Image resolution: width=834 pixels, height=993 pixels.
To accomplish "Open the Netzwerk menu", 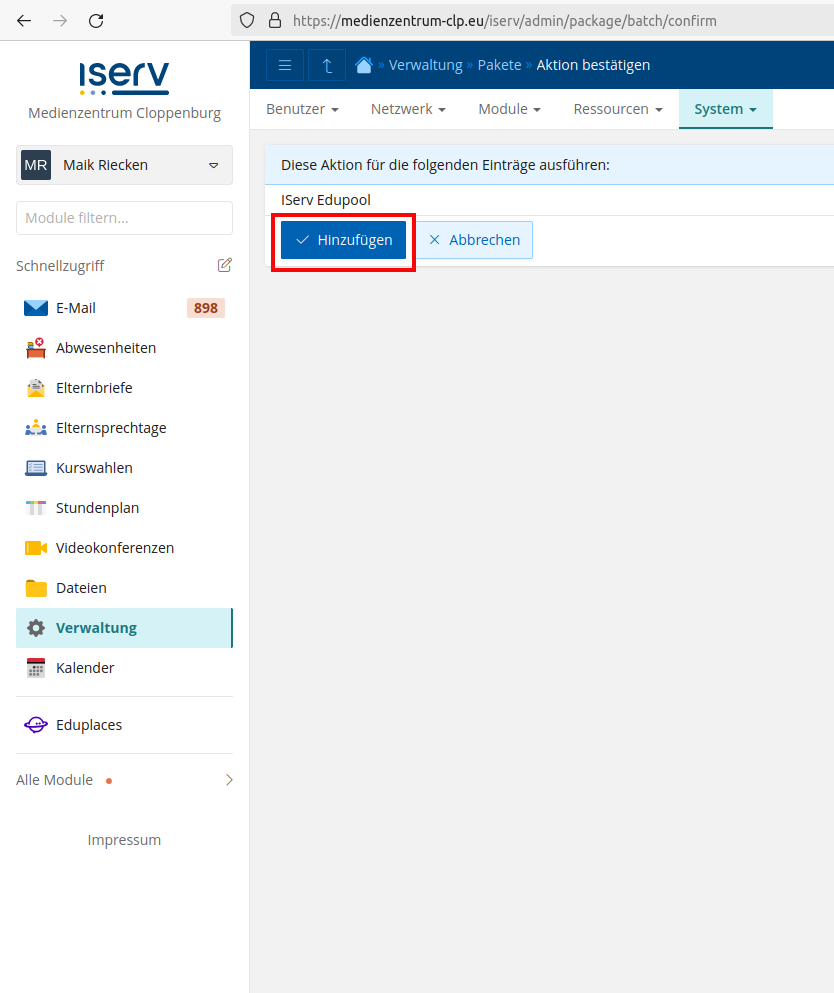I will 408,109.
